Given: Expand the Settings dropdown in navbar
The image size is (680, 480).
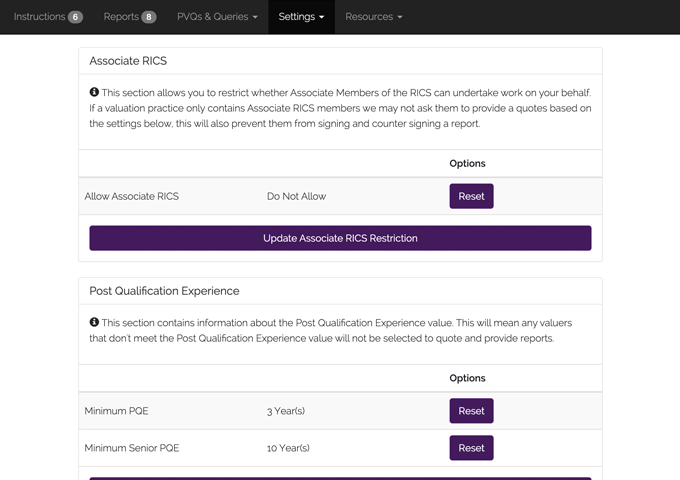Looking at the screenshot, I should 301,17.
